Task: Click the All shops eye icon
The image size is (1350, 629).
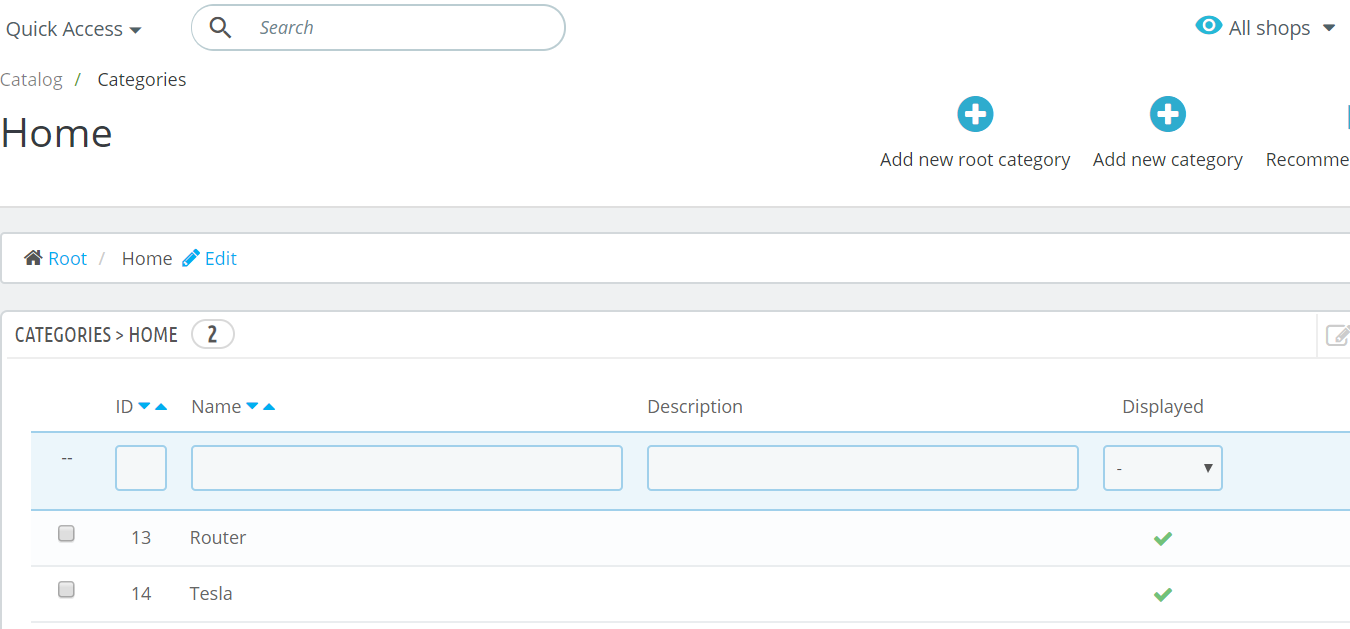Action: tap(1209, 26)
